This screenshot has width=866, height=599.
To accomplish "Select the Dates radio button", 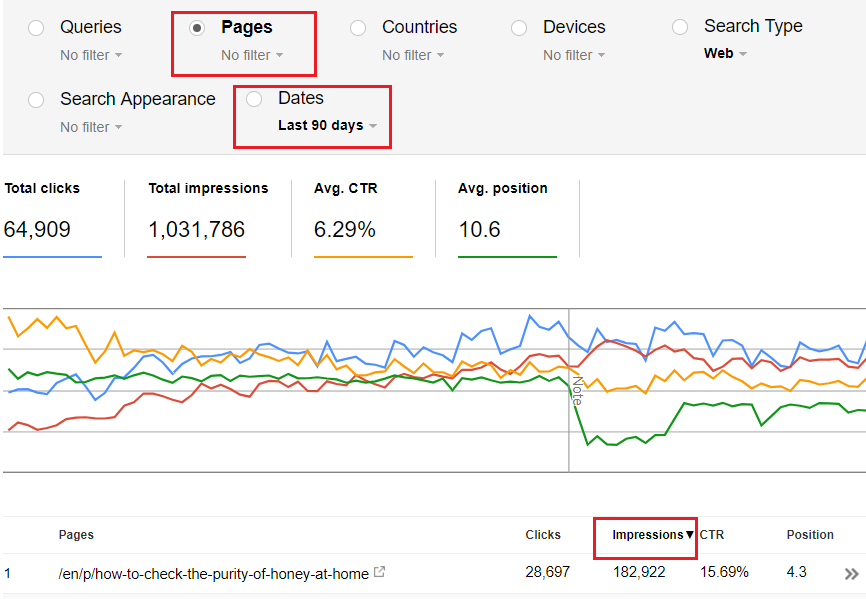I will point(254,99).
